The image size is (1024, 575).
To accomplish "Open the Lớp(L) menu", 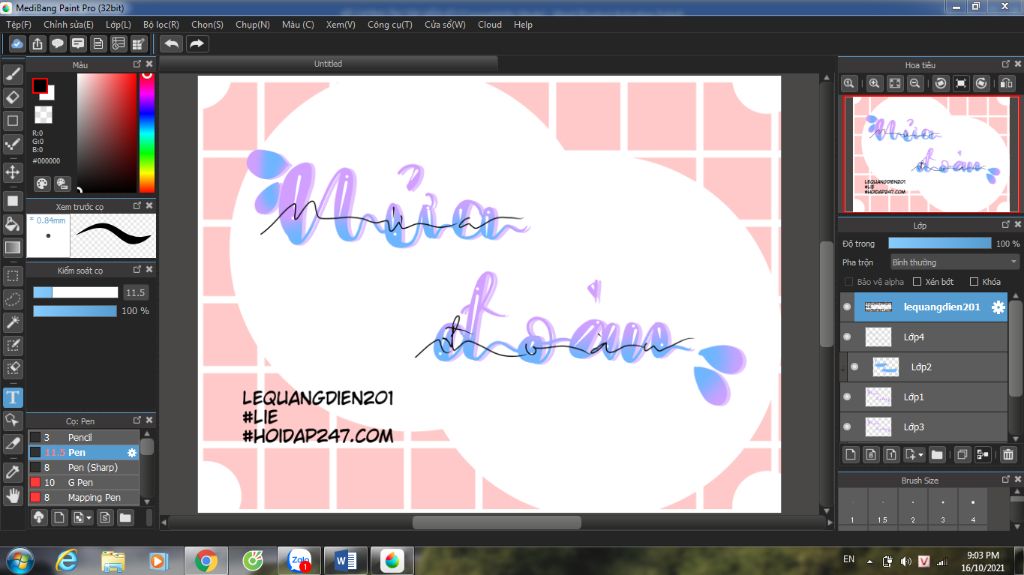I will 118,24.
